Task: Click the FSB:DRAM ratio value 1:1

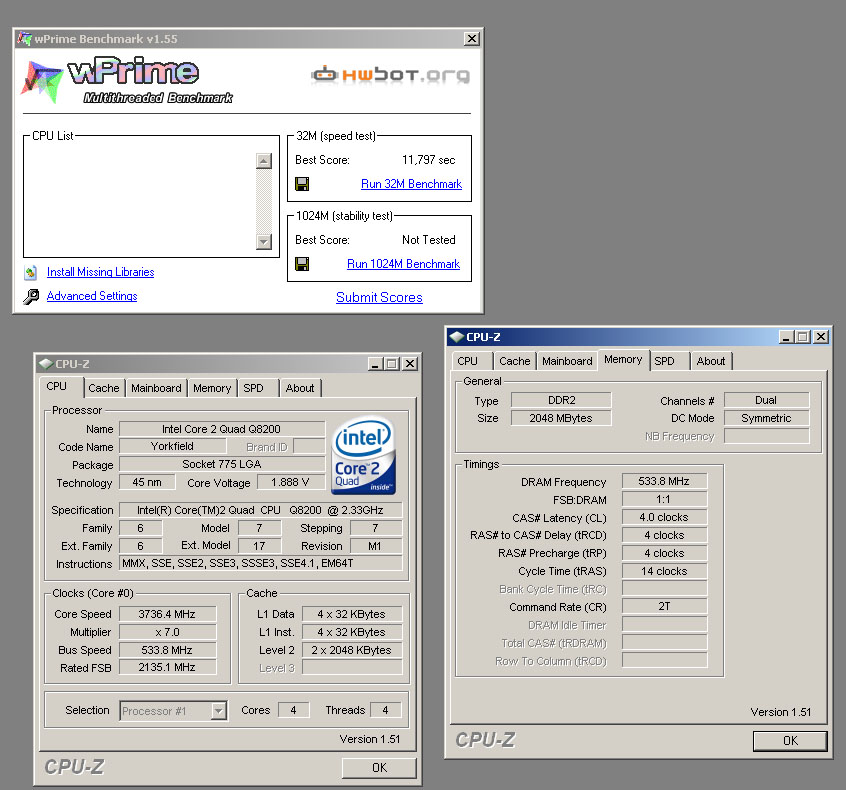Action: point(664,499)
